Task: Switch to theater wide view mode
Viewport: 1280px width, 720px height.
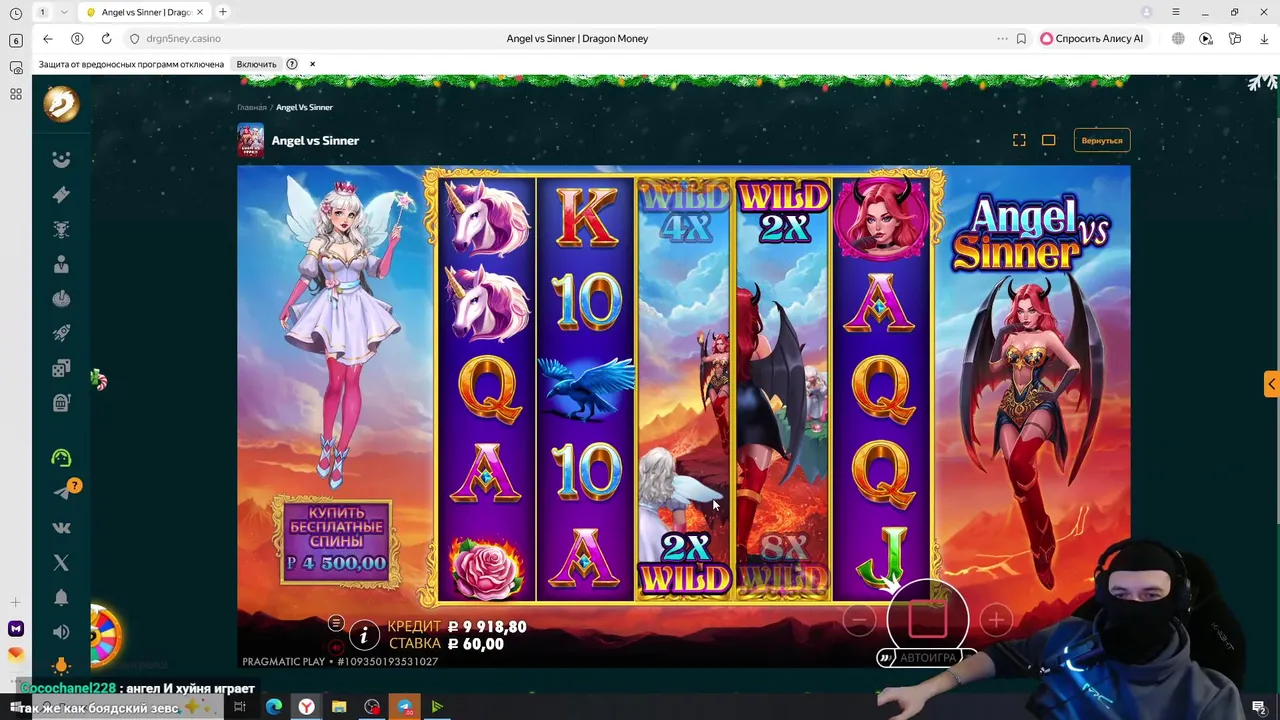Action: 1048,140
